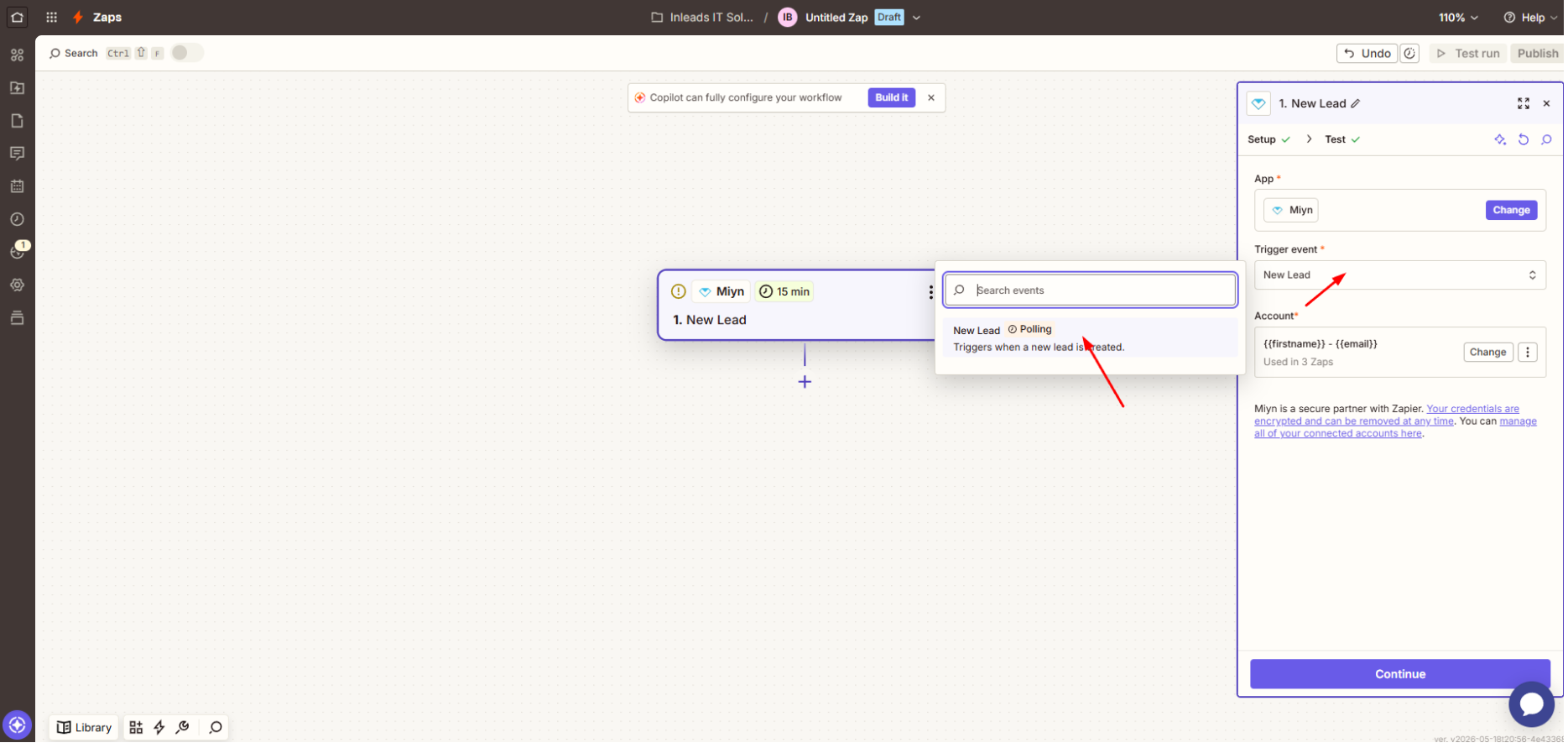
Task: Click the sidebar icon with badge 1
Action: [18, 251]
